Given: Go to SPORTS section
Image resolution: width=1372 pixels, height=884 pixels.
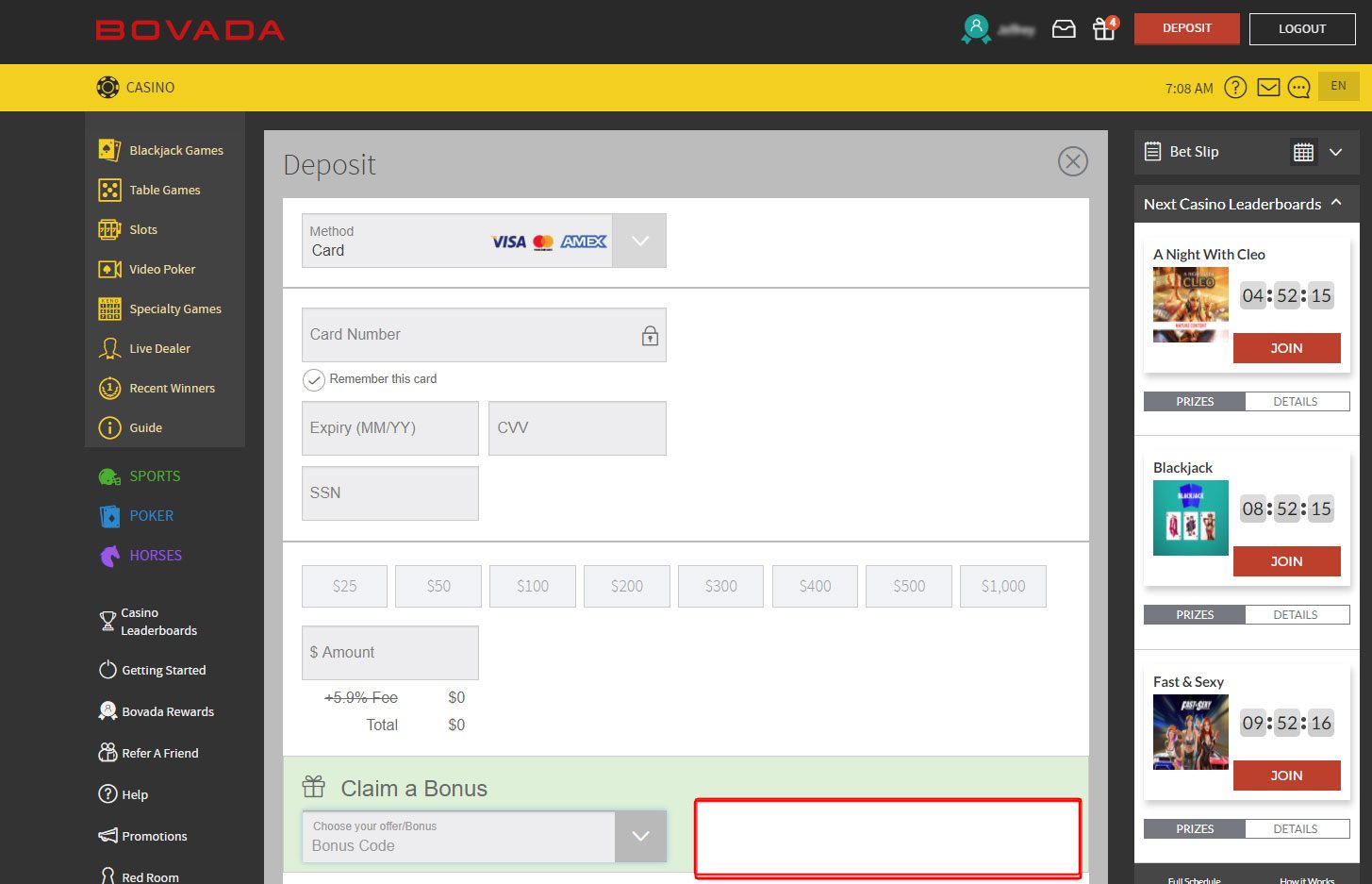Looking at the screenshot, I should point(155,476).
